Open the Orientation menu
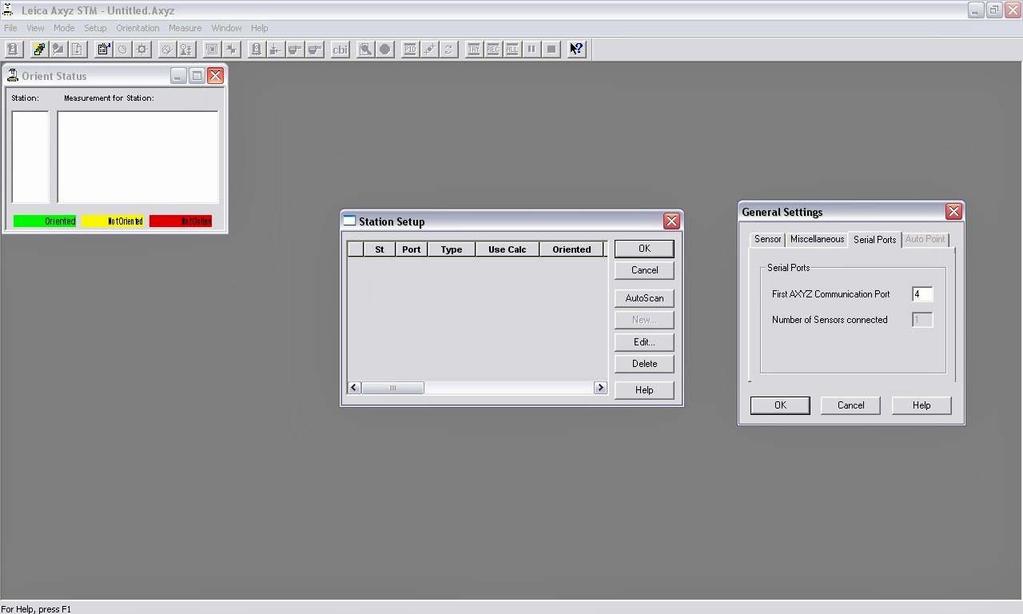The width and height of the screenshot is (1023, 614). [x=138, y=28]
